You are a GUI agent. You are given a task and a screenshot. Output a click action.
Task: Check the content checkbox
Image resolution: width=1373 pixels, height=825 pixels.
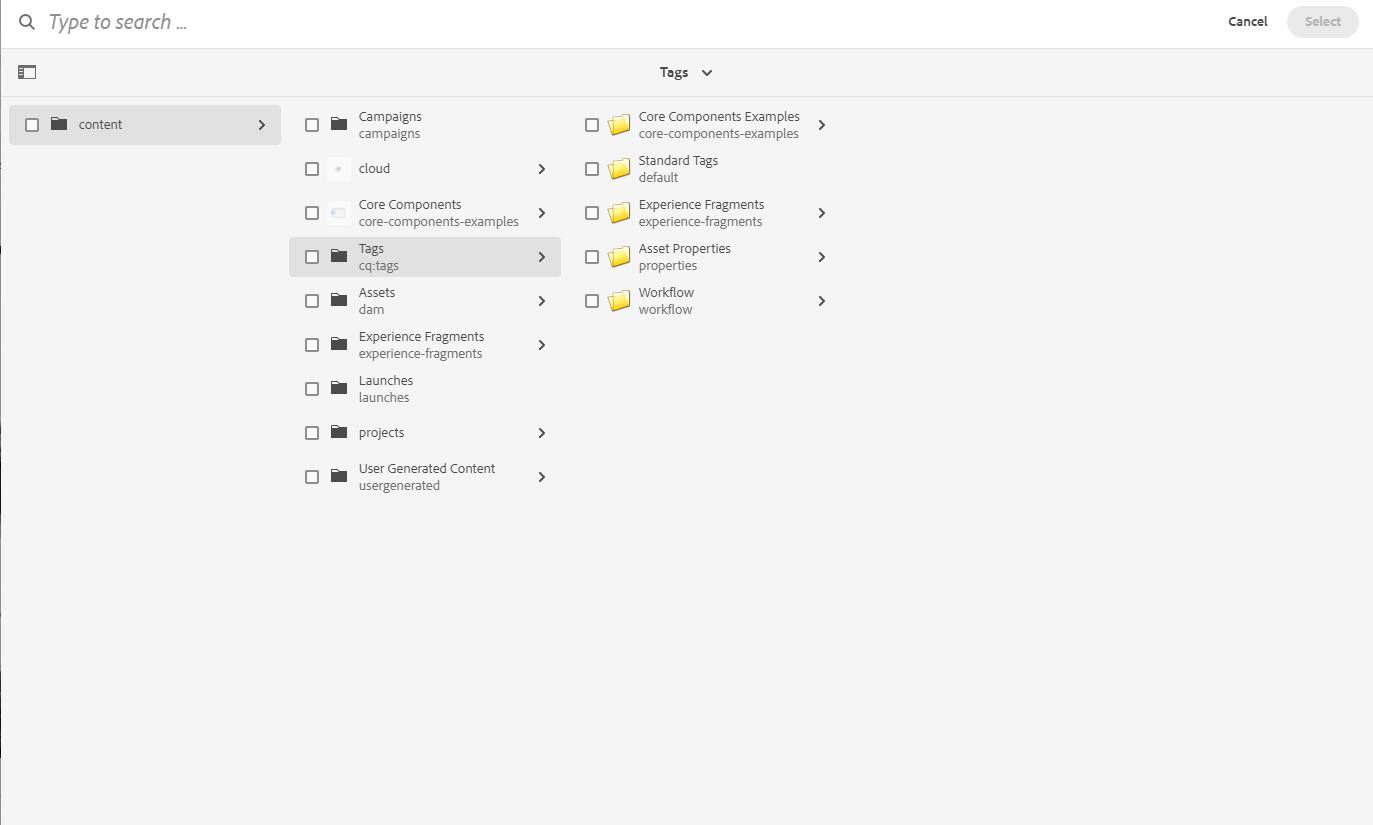tap(32, 125)
